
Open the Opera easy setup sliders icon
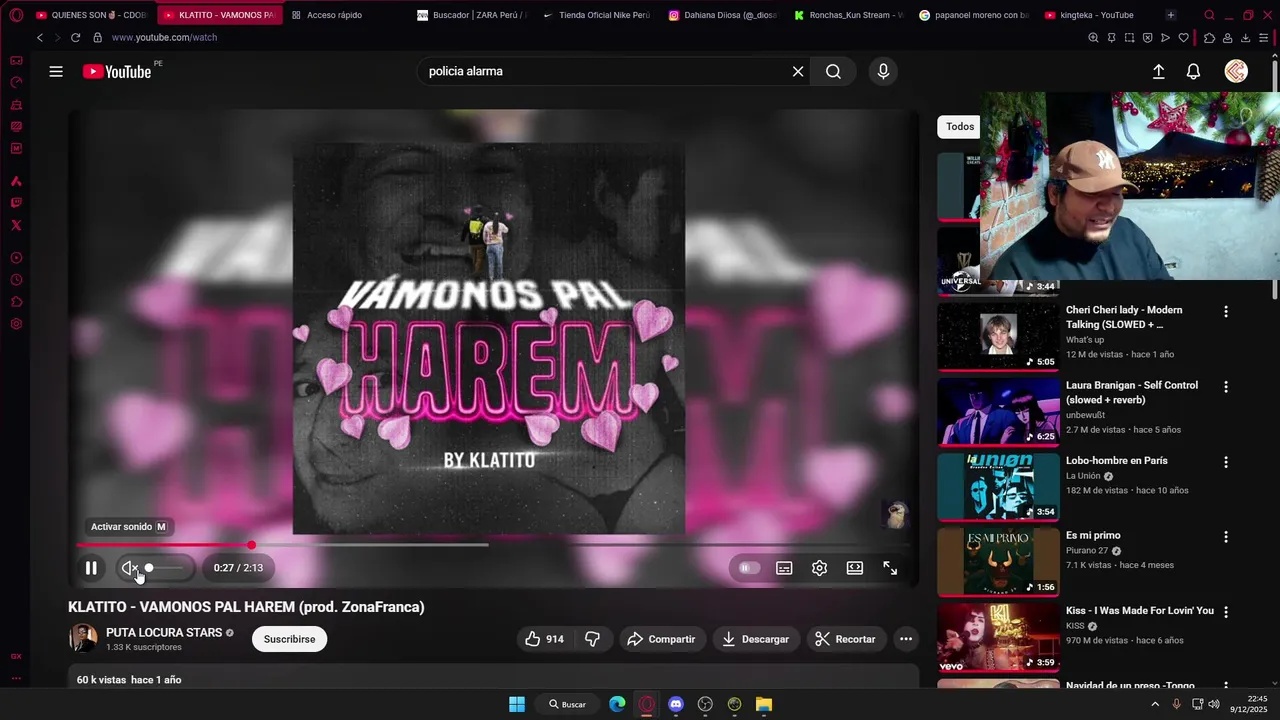click(x=1264, y=37)
